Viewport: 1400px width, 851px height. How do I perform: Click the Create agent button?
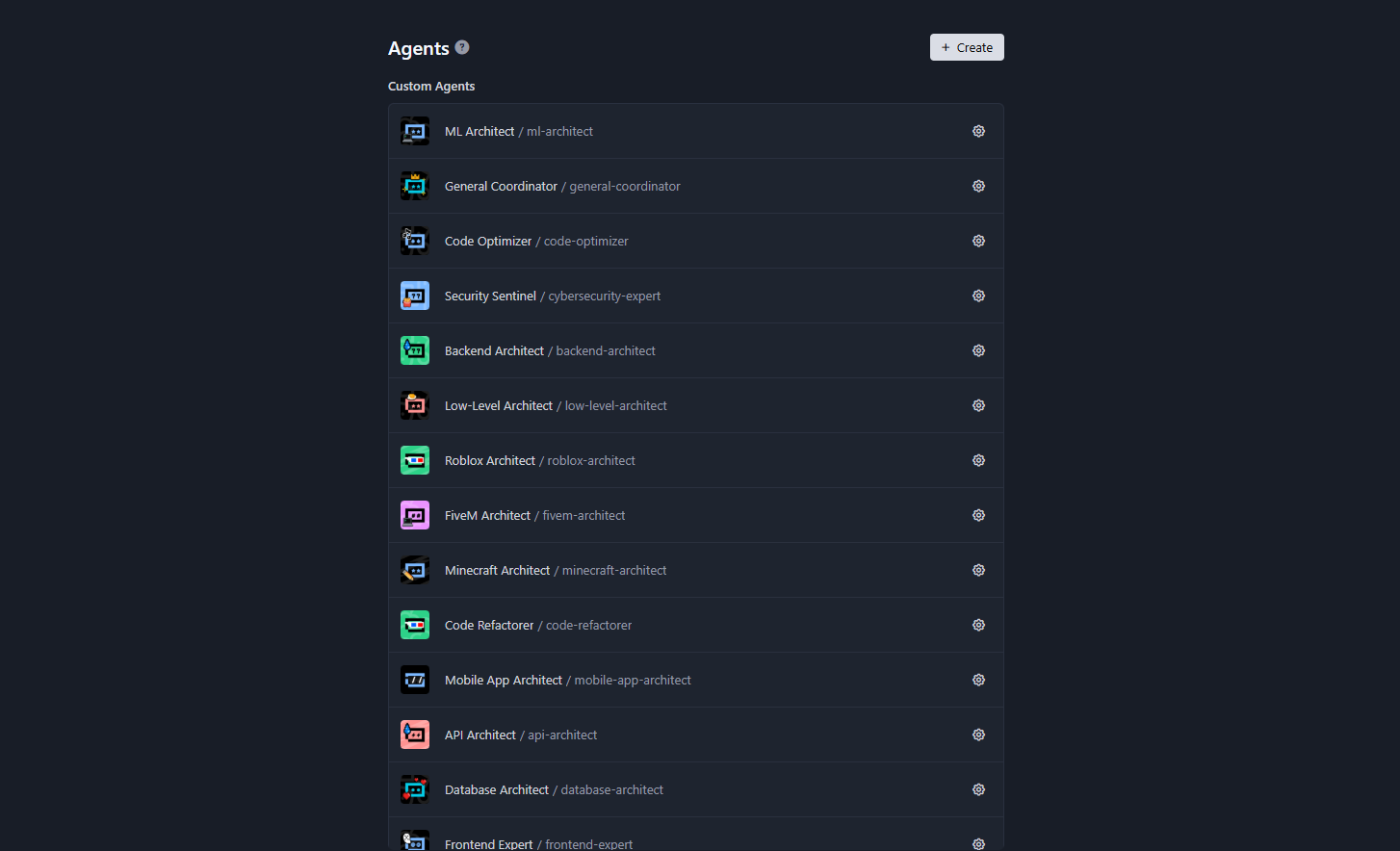click(x=967, y=47)
